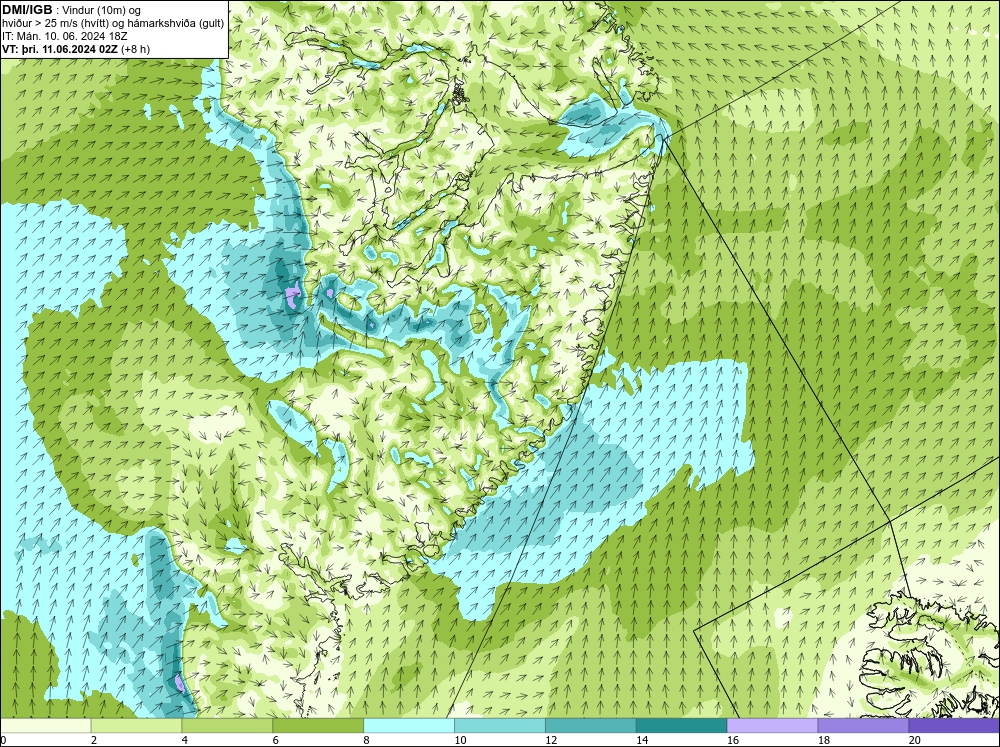The image size is (1000, 747).
Task: Click the 12–14 m/s teal legend swatch
Action: click(591, 725)
